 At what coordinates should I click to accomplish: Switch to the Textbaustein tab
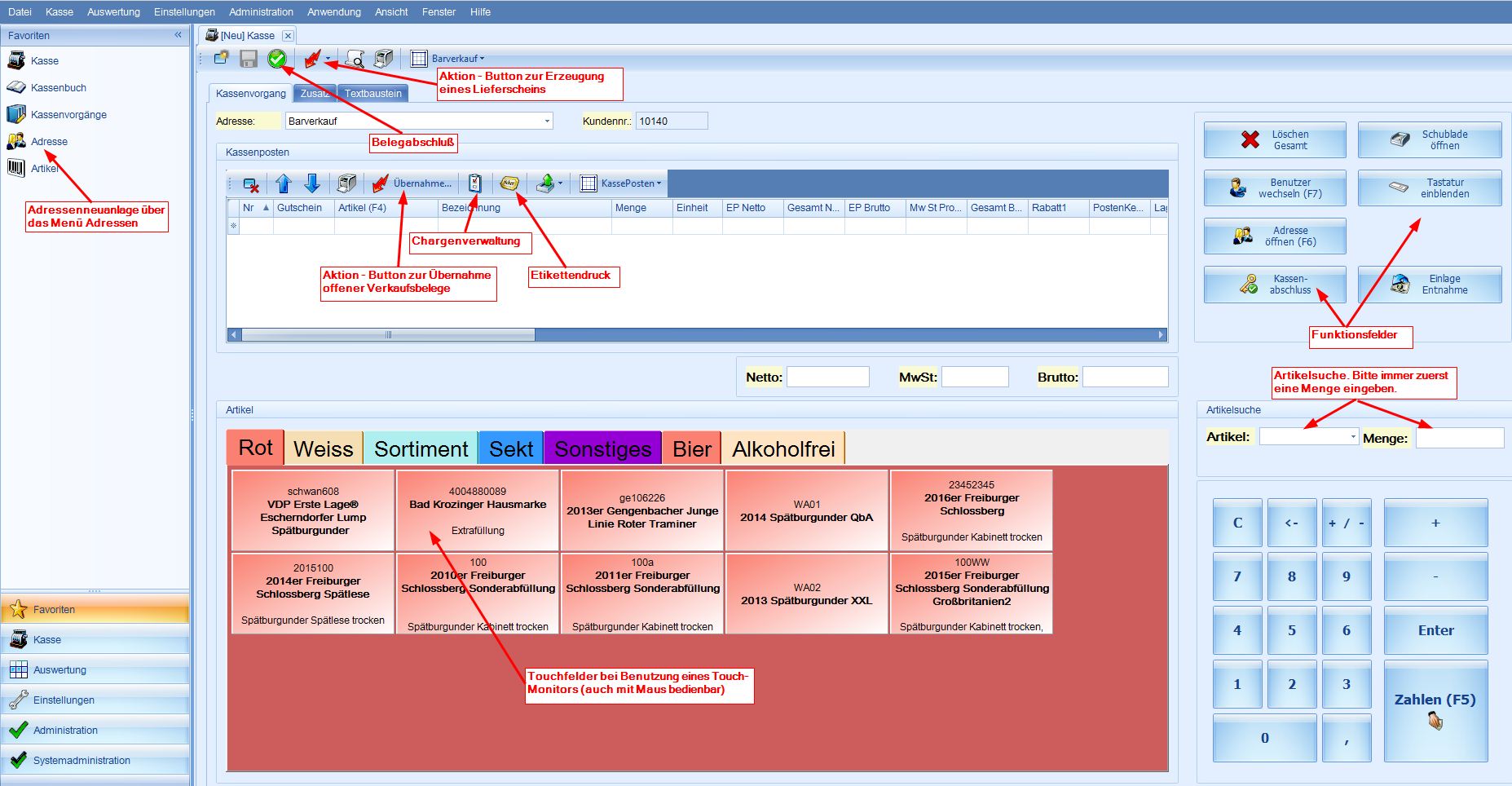[x=372, y=94]
